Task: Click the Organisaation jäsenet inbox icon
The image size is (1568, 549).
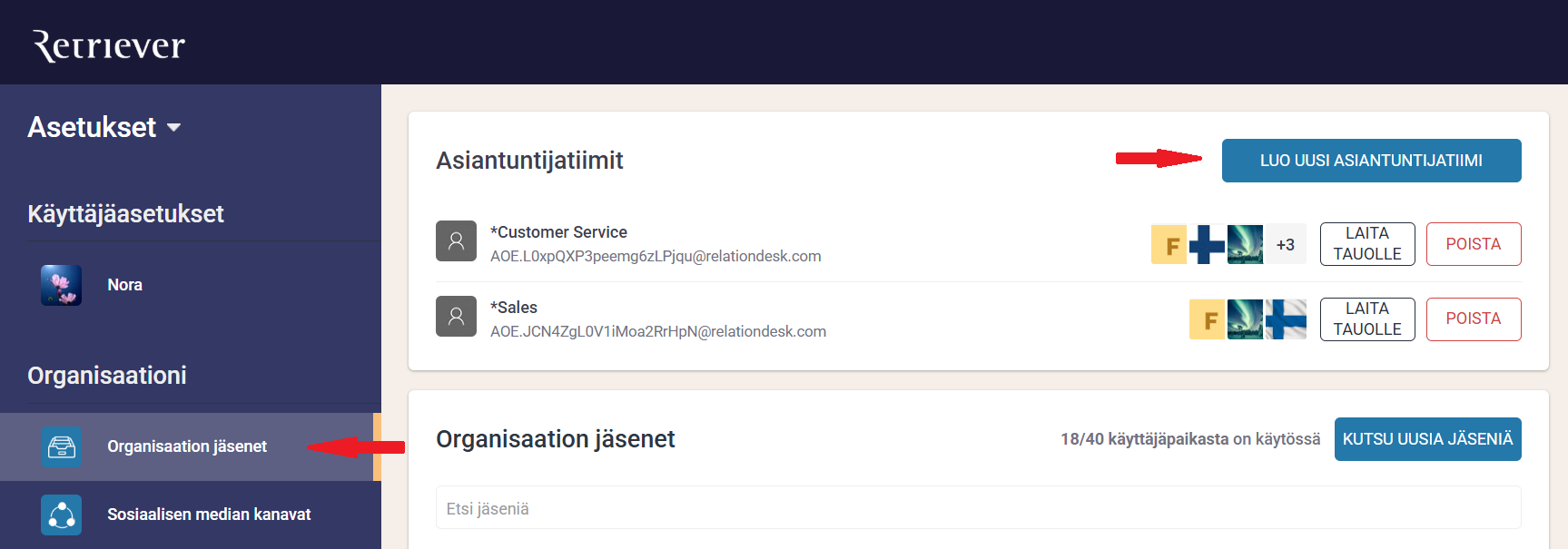Action: pos(61,446)
